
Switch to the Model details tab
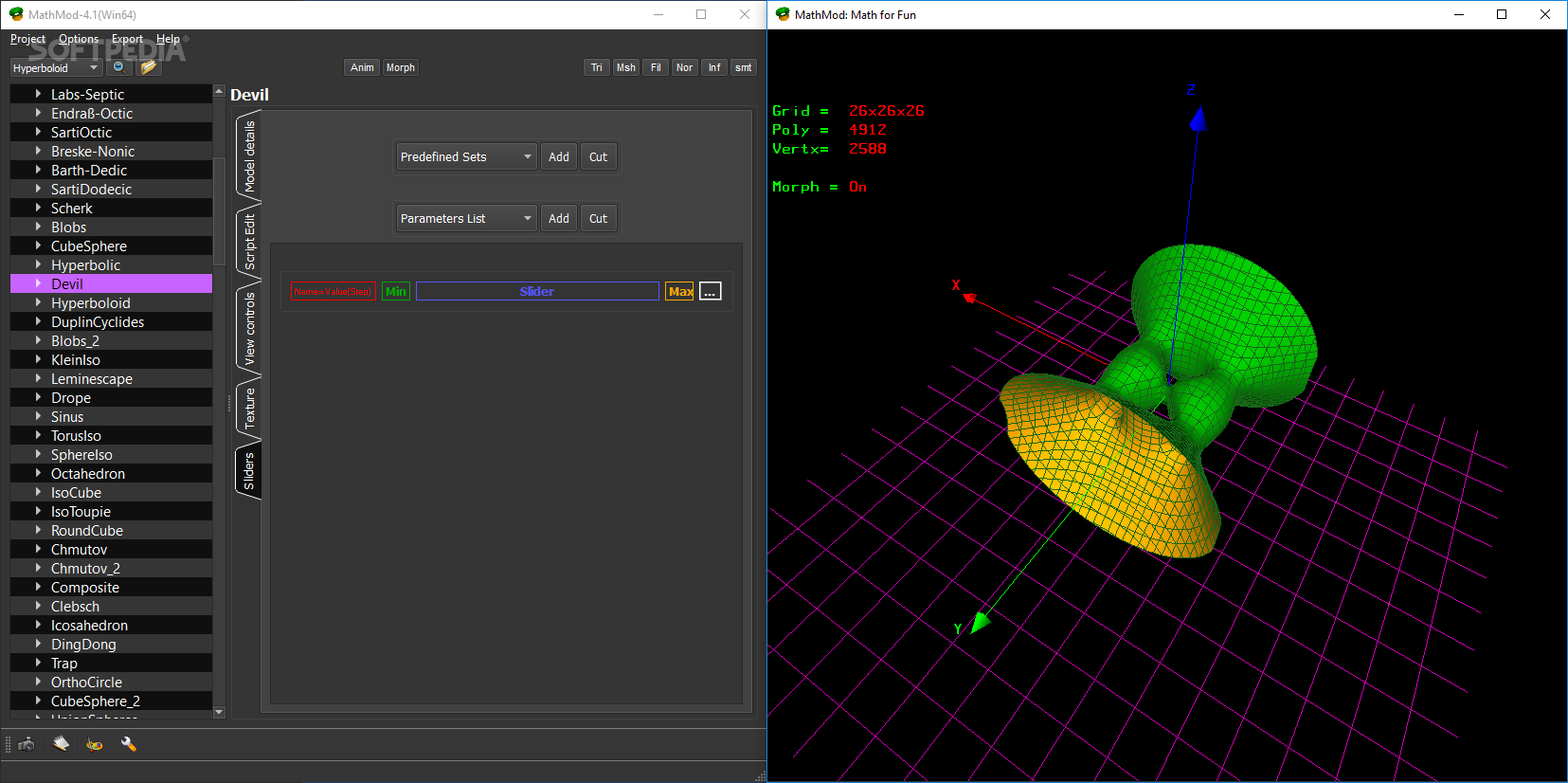pyautogui.click(x=249, y=156)
